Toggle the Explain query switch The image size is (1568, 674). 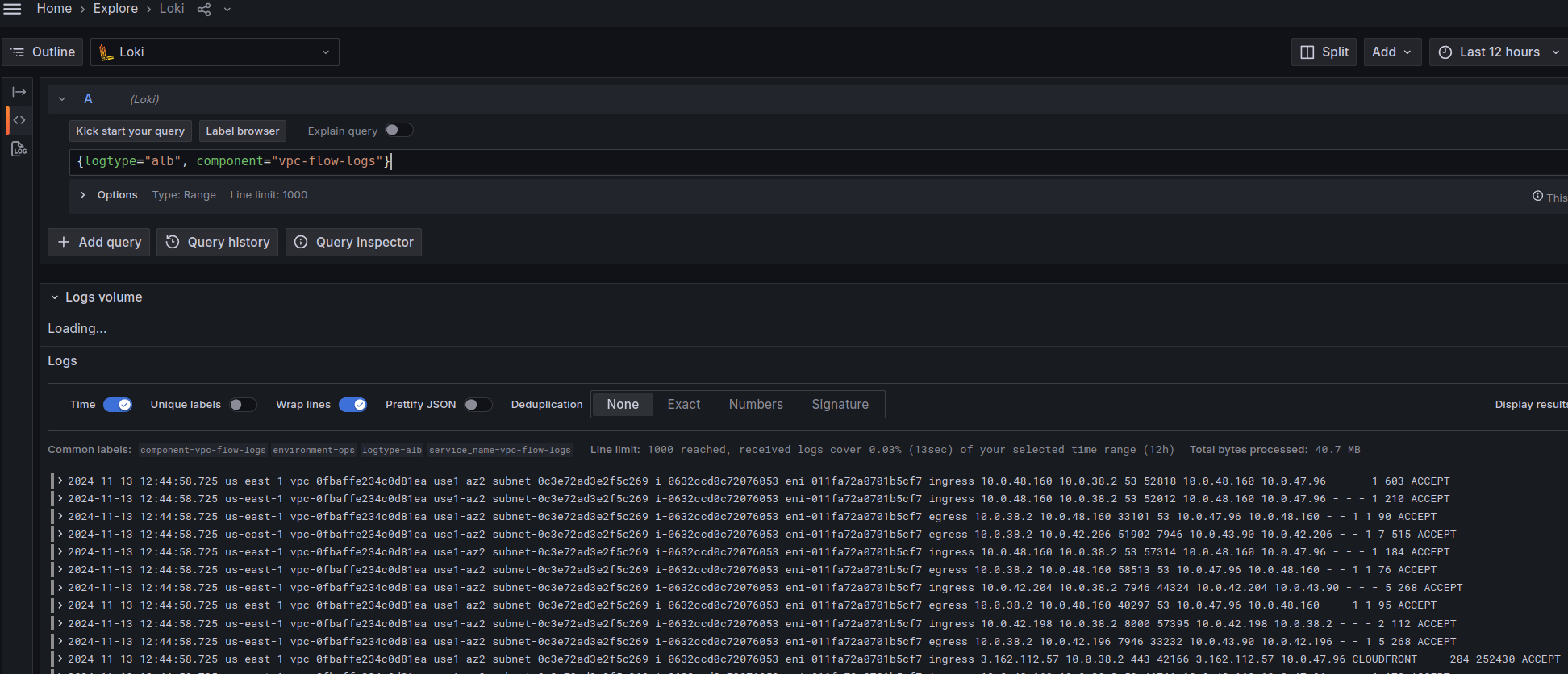(x=399, y=130)
